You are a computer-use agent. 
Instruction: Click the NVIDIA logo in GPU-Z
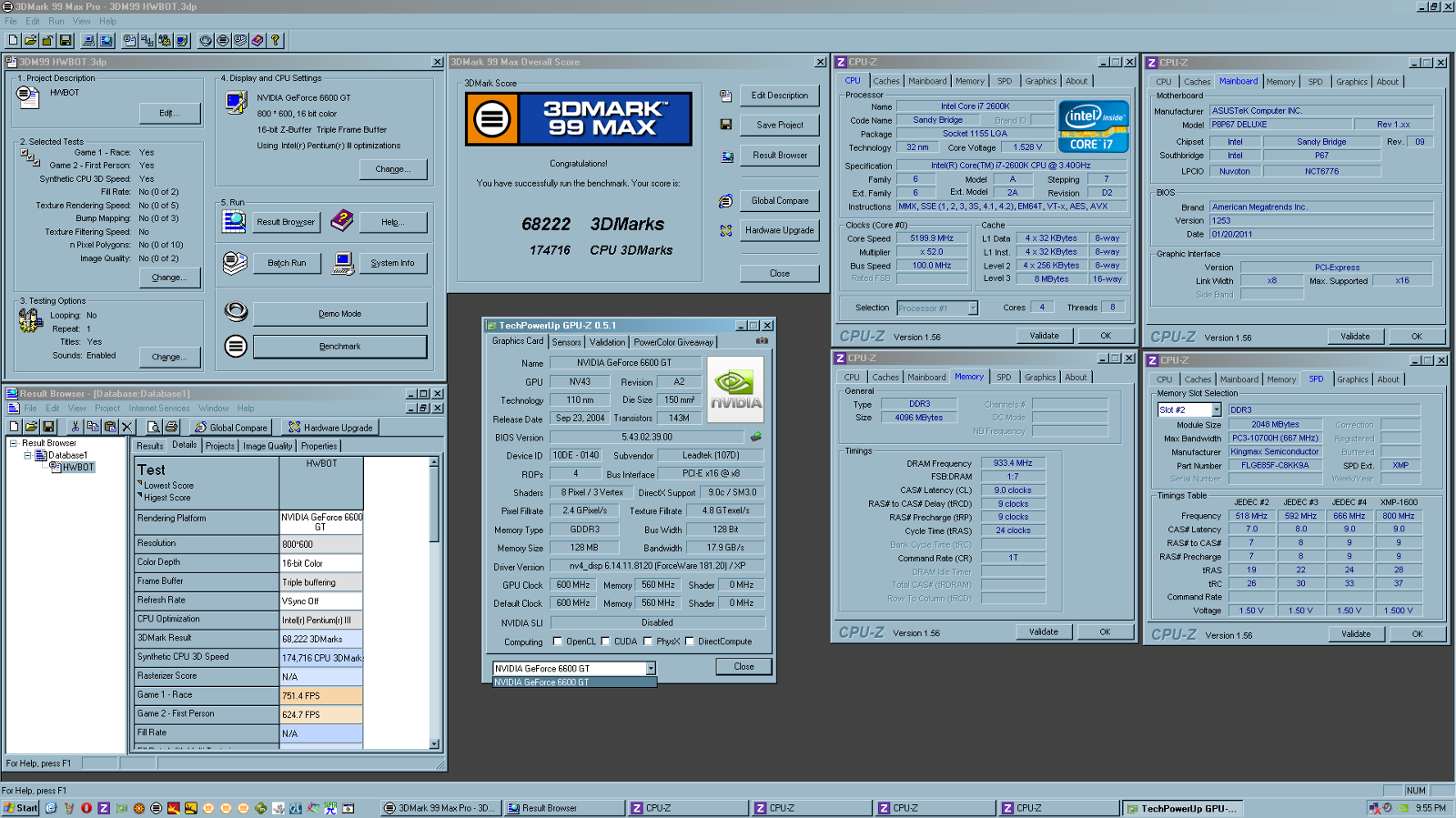click(x=735, y=389)
